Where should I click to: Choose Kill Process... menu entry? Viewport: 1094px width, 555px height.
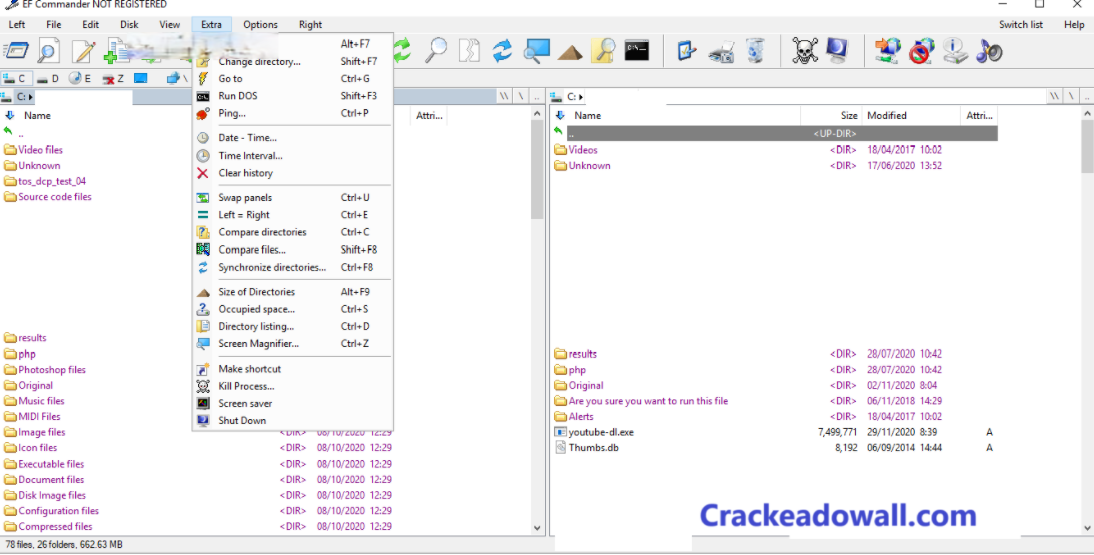[x=292, y=386]
